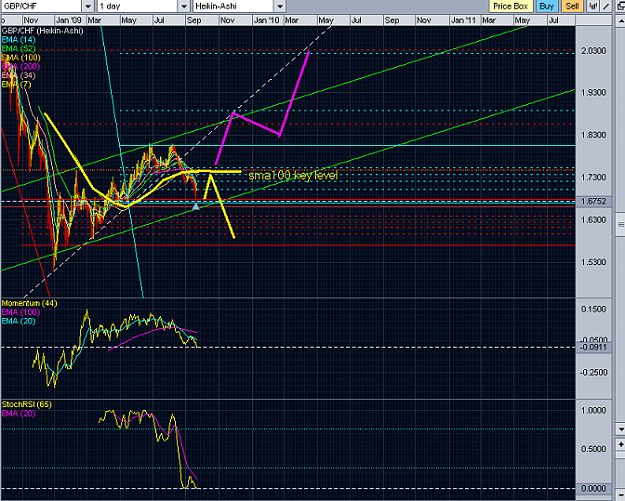
Task: Click the 1.5300 price axis label
Action: tap(594, 262)
